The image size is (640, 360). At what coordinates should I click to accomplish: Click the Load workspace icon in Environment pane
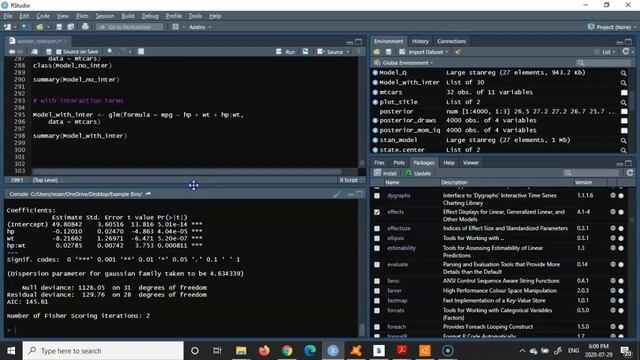point(376,52)
